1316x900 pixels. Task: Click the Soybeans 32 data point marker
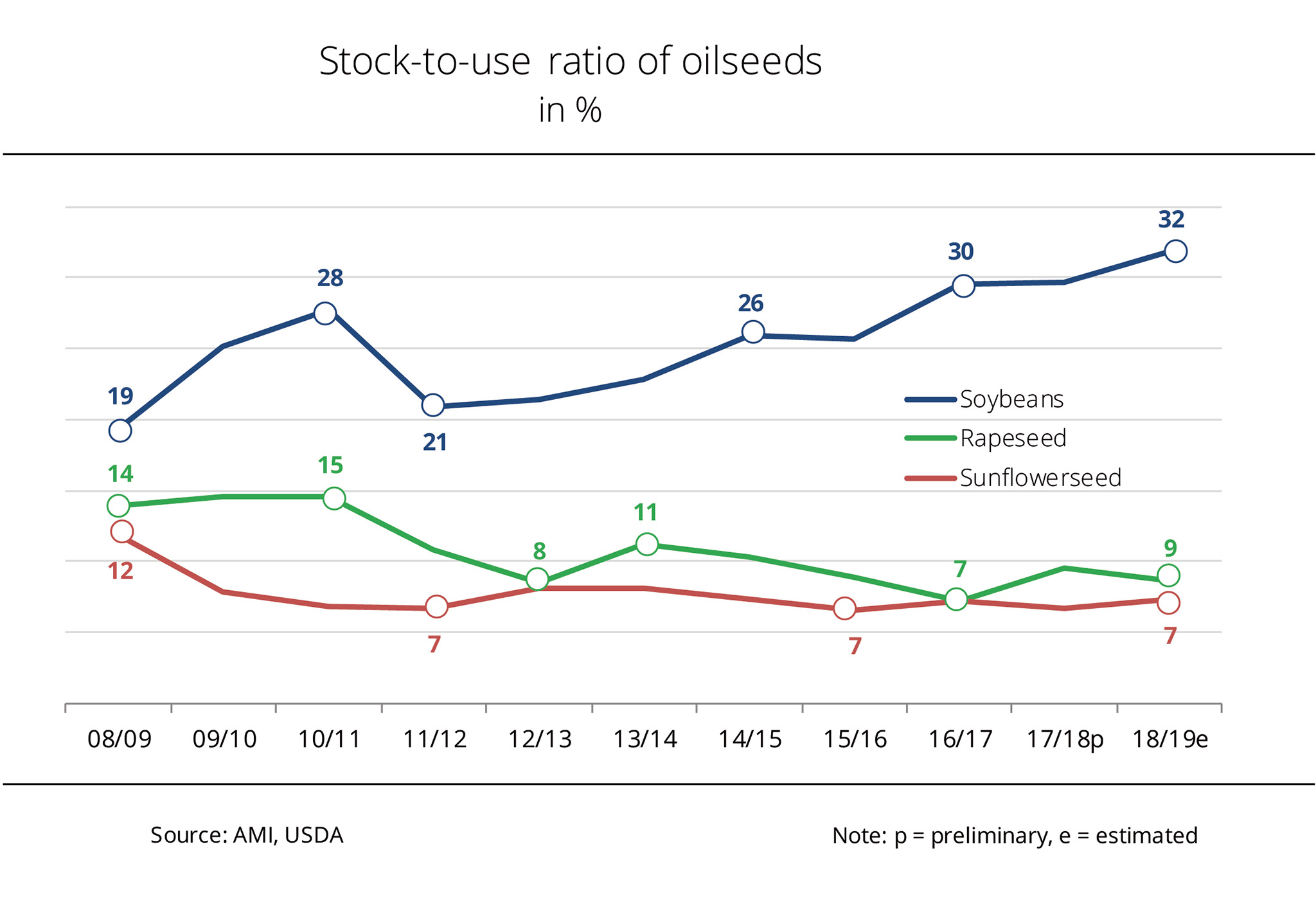click(x=1175, y=251)
